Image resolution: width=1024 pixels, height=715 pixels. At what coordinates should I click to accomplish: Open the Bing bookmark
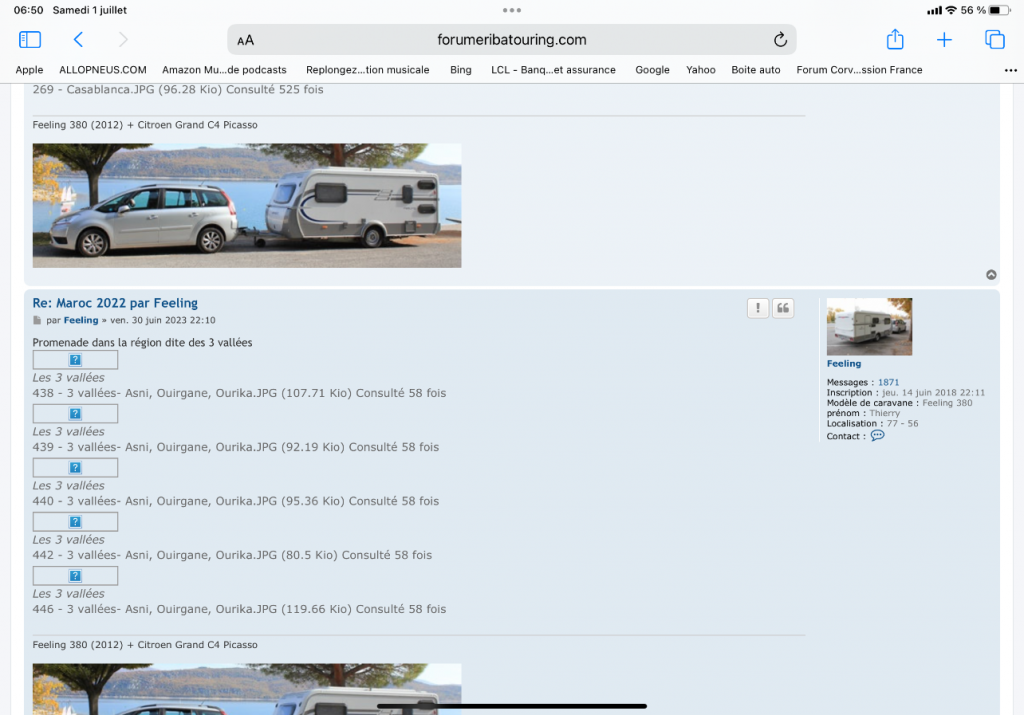[460, 70]
